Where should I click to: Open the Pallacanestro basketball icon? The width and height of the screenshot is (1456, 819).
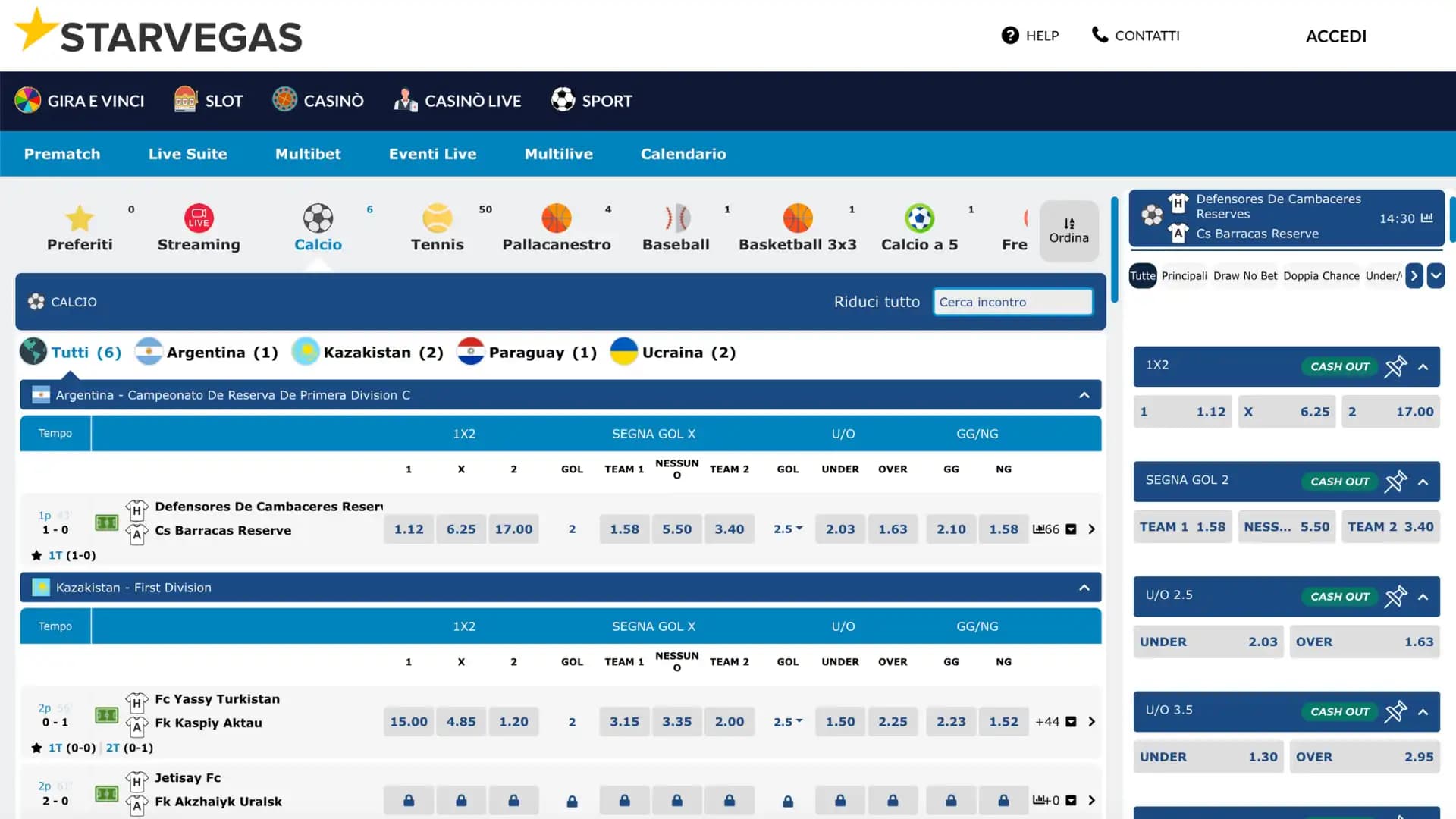tap(557, 218)
